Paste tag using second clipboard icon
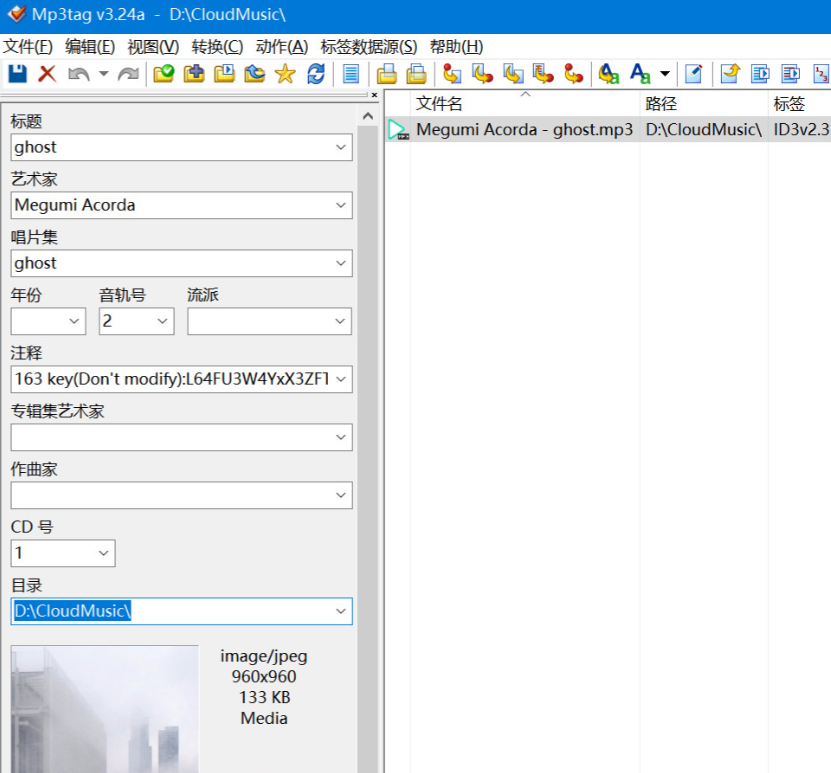The width and height of the screenshot is (831, 773). (x=417, y=74)
